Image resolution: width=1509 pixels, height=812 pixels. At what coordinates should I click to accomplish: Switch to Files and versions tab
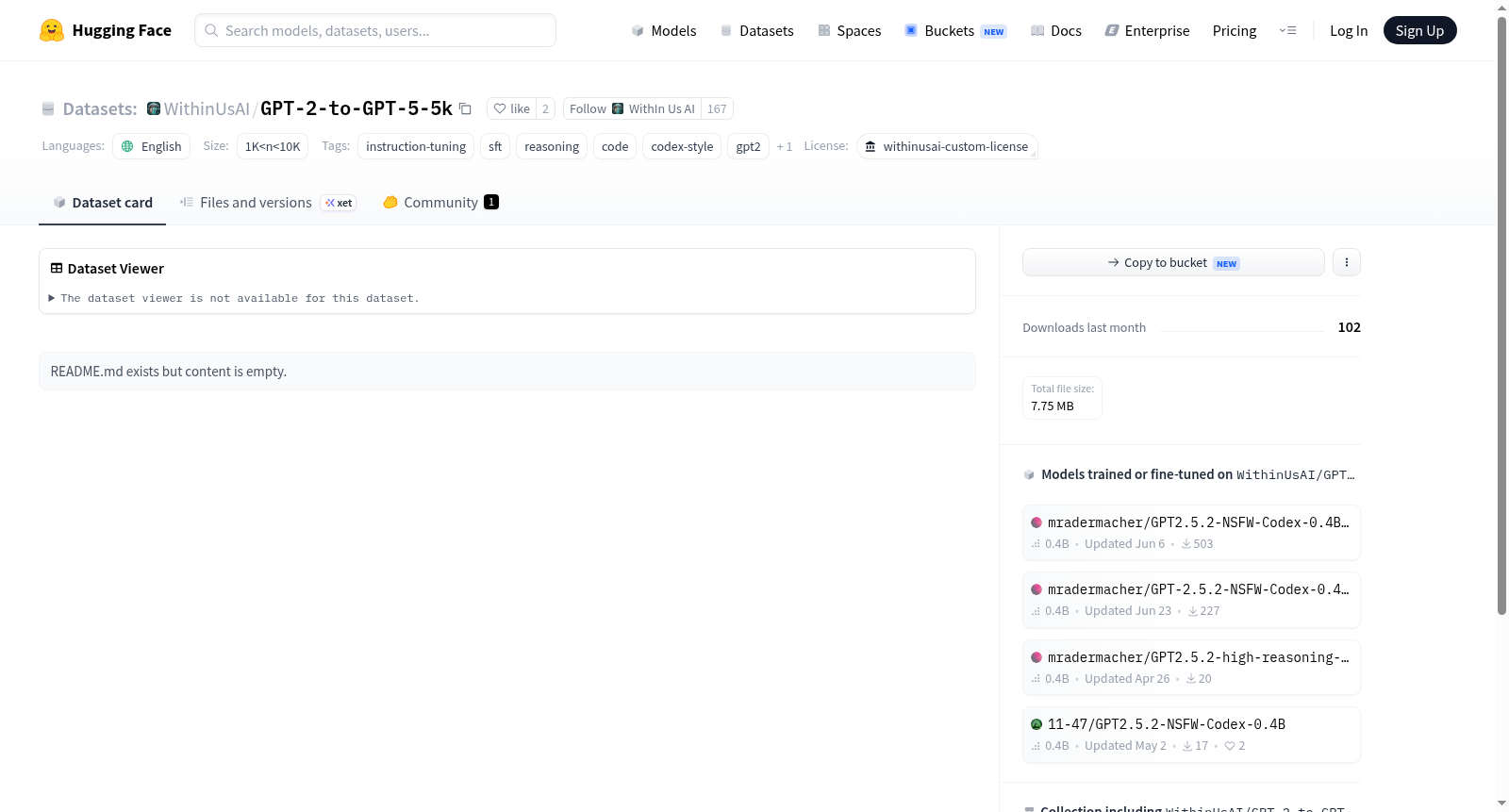tap(267, 203)
